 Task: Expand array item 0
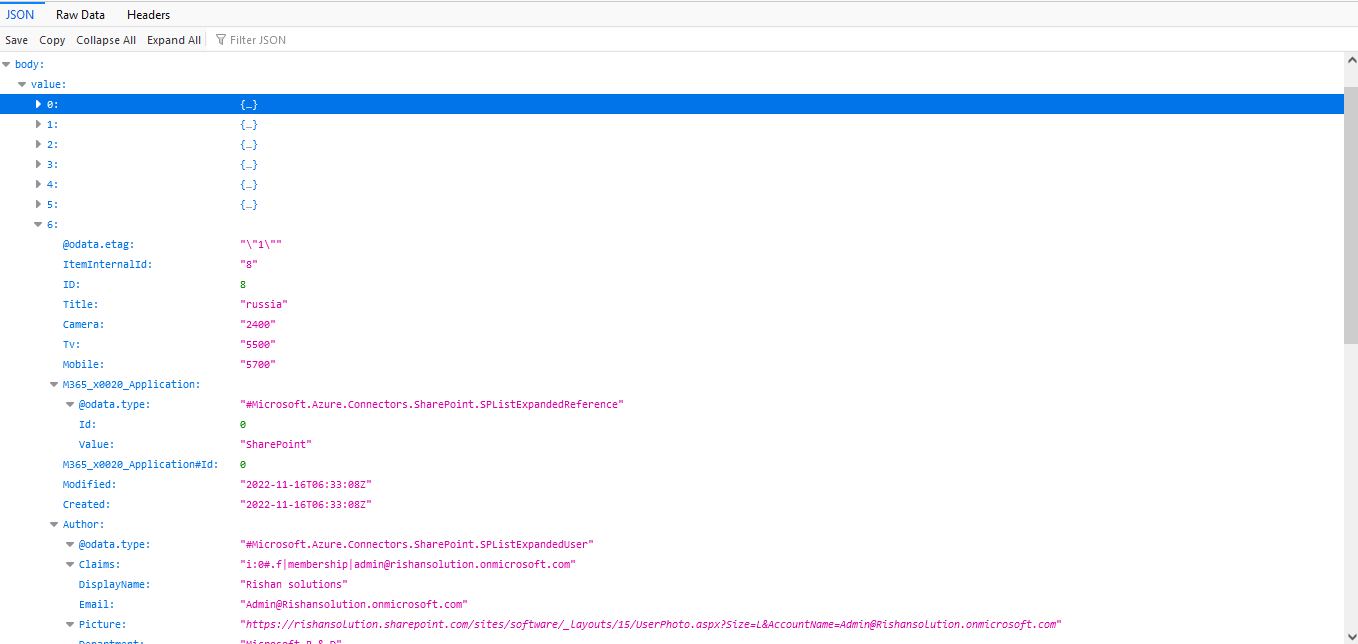click(x=38, y=104)
